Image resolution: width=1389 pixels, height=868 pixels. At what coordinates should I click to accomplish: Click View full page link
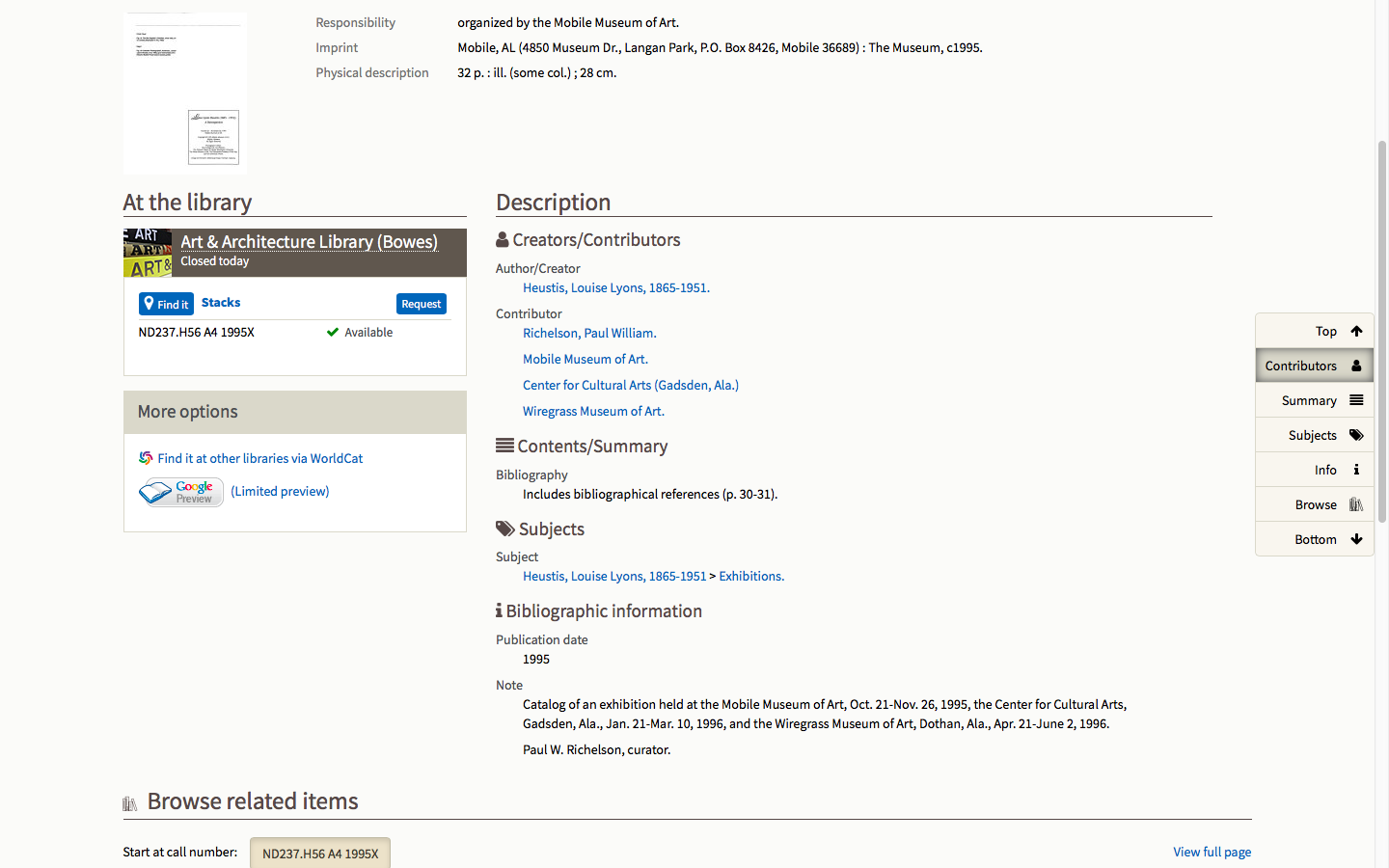[1212, 852]
